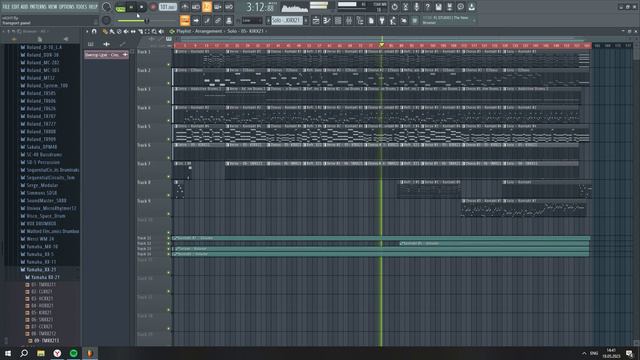Select the Track 1 header
The height and width of the screenshot is (360, 640).
click(153, 58)
